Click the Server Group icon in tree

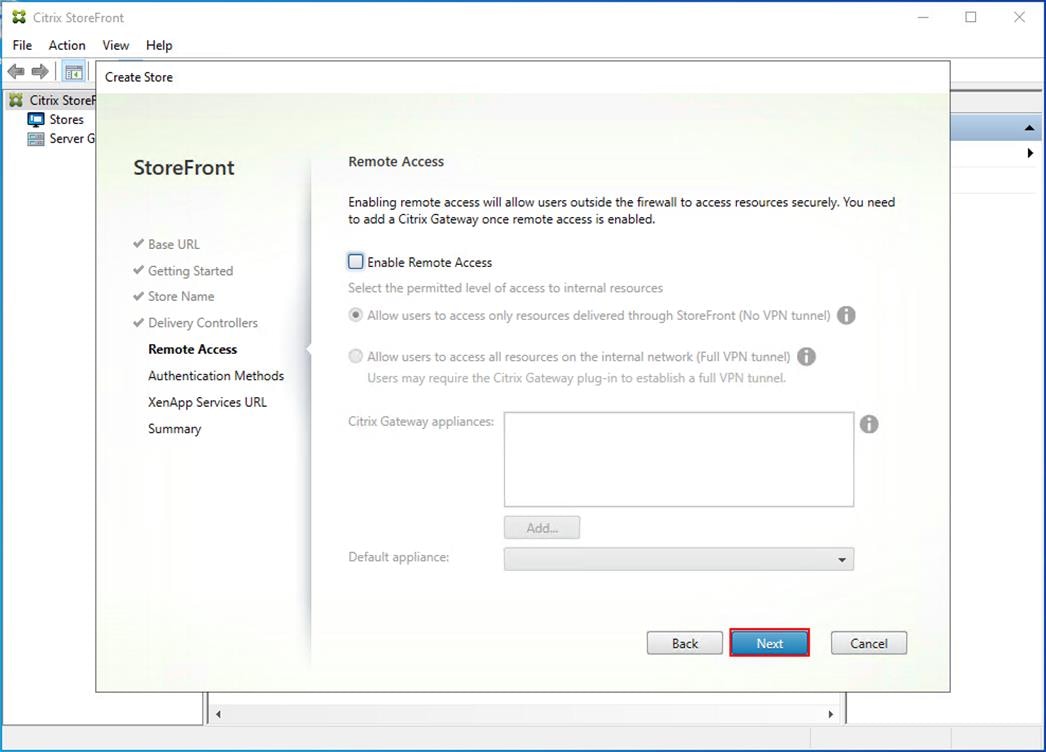coord(35,139)
